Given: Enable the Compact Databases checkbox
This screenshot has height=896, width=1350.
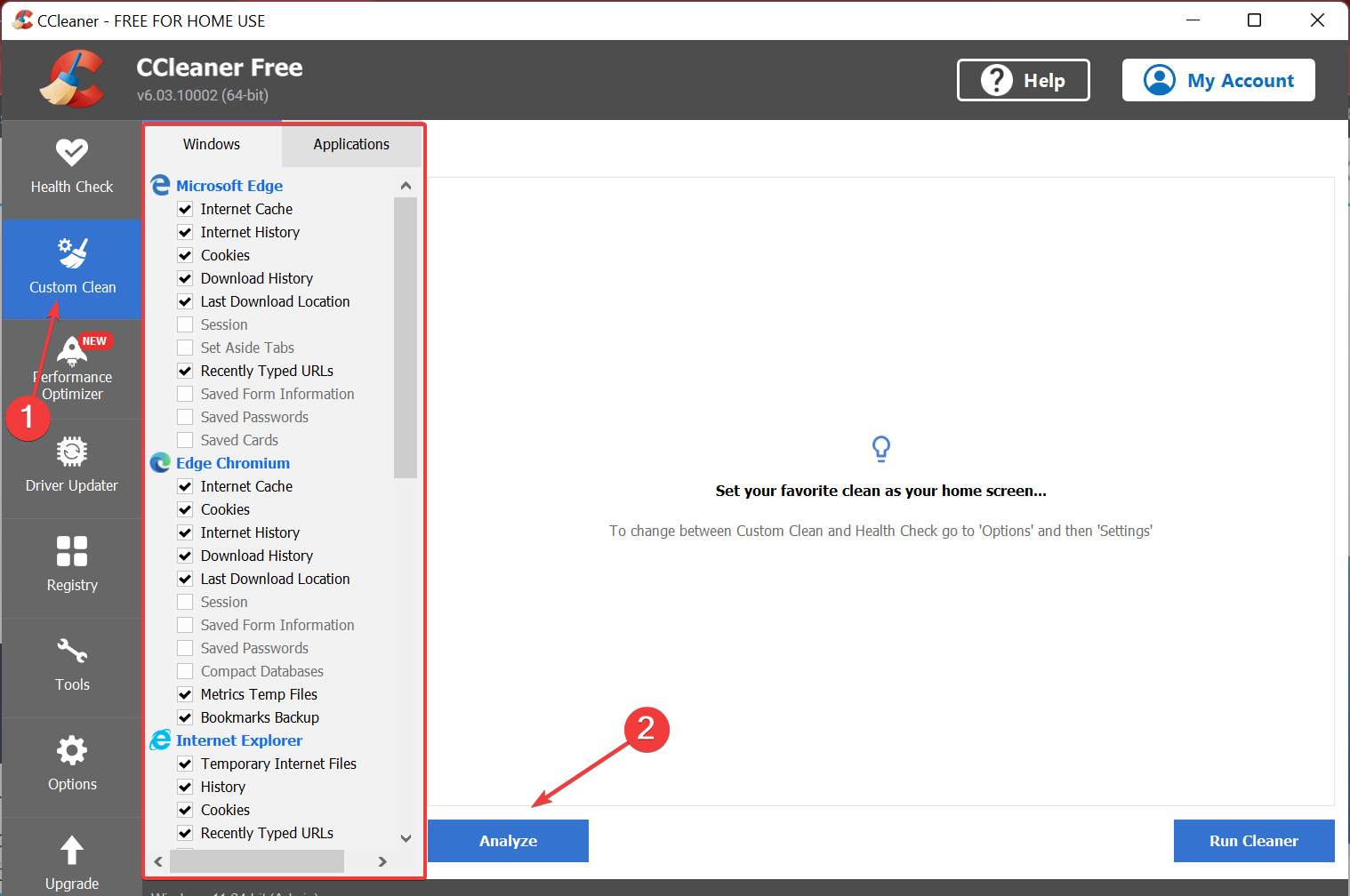Looking at the screenshot, I should click(x=185, y=671).
